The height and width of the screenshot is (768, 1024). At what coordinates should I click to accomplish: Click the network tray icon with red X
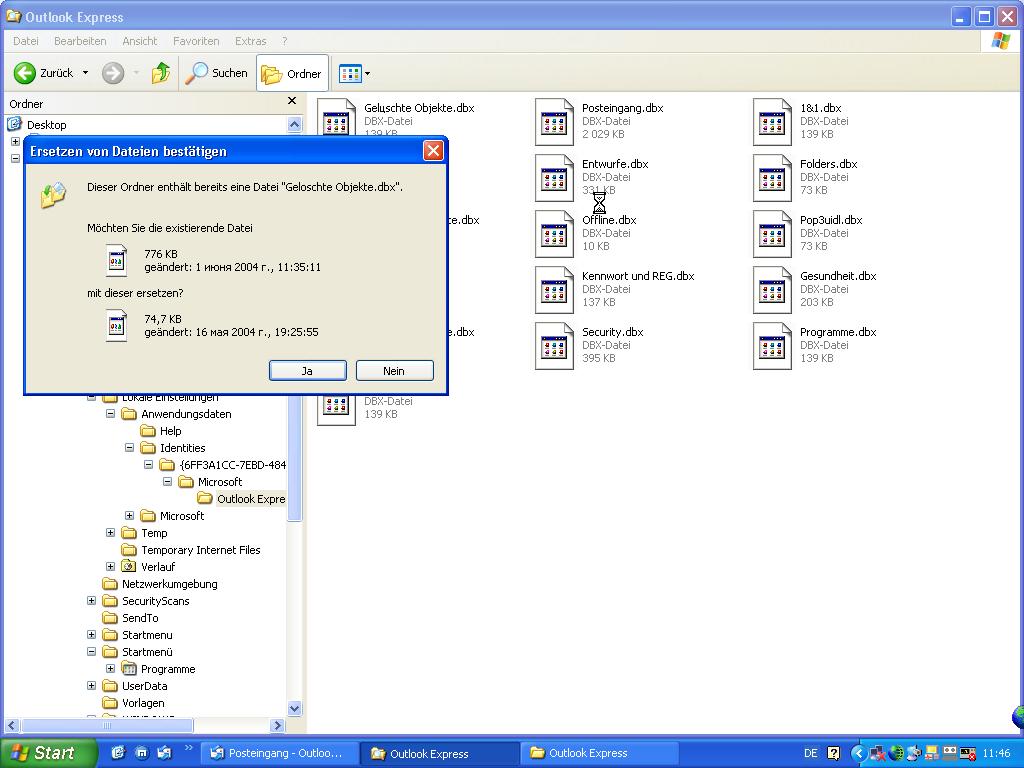pos(877,754)
